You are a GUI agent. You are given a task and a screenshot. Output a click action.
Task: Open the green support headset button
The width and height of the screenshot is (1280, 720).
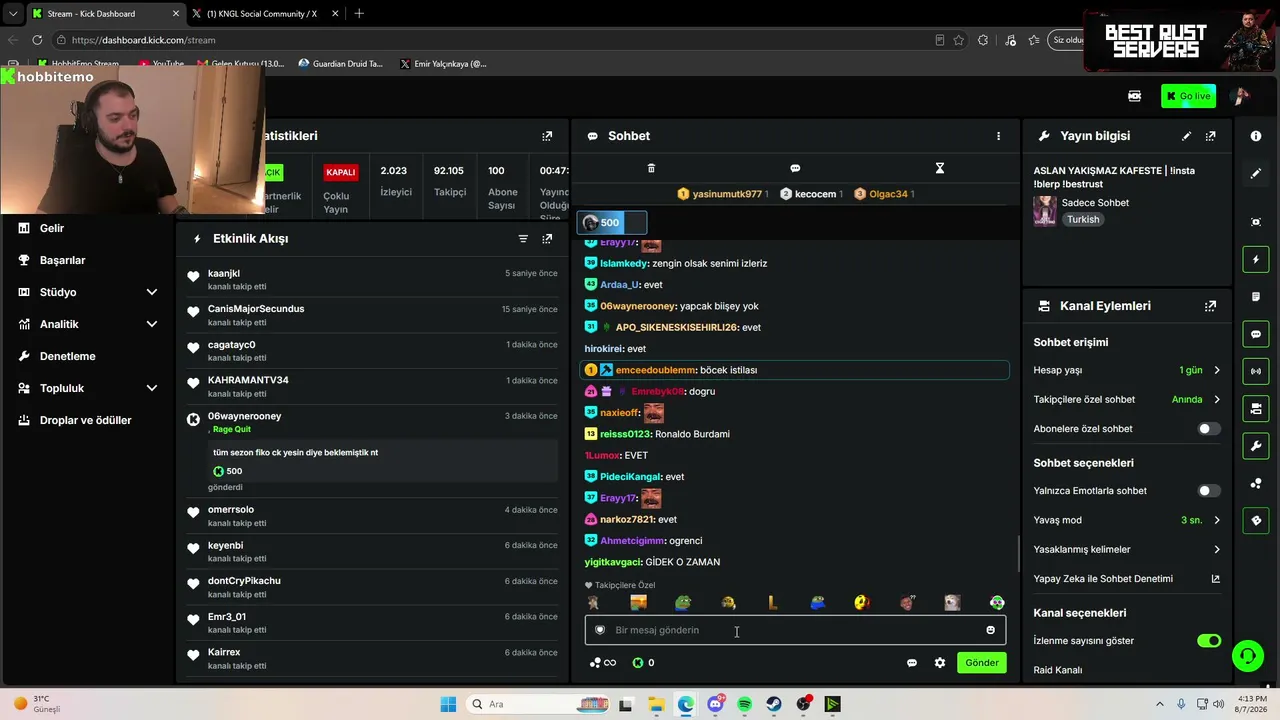pyautogui.click(x=1247, y=656)
